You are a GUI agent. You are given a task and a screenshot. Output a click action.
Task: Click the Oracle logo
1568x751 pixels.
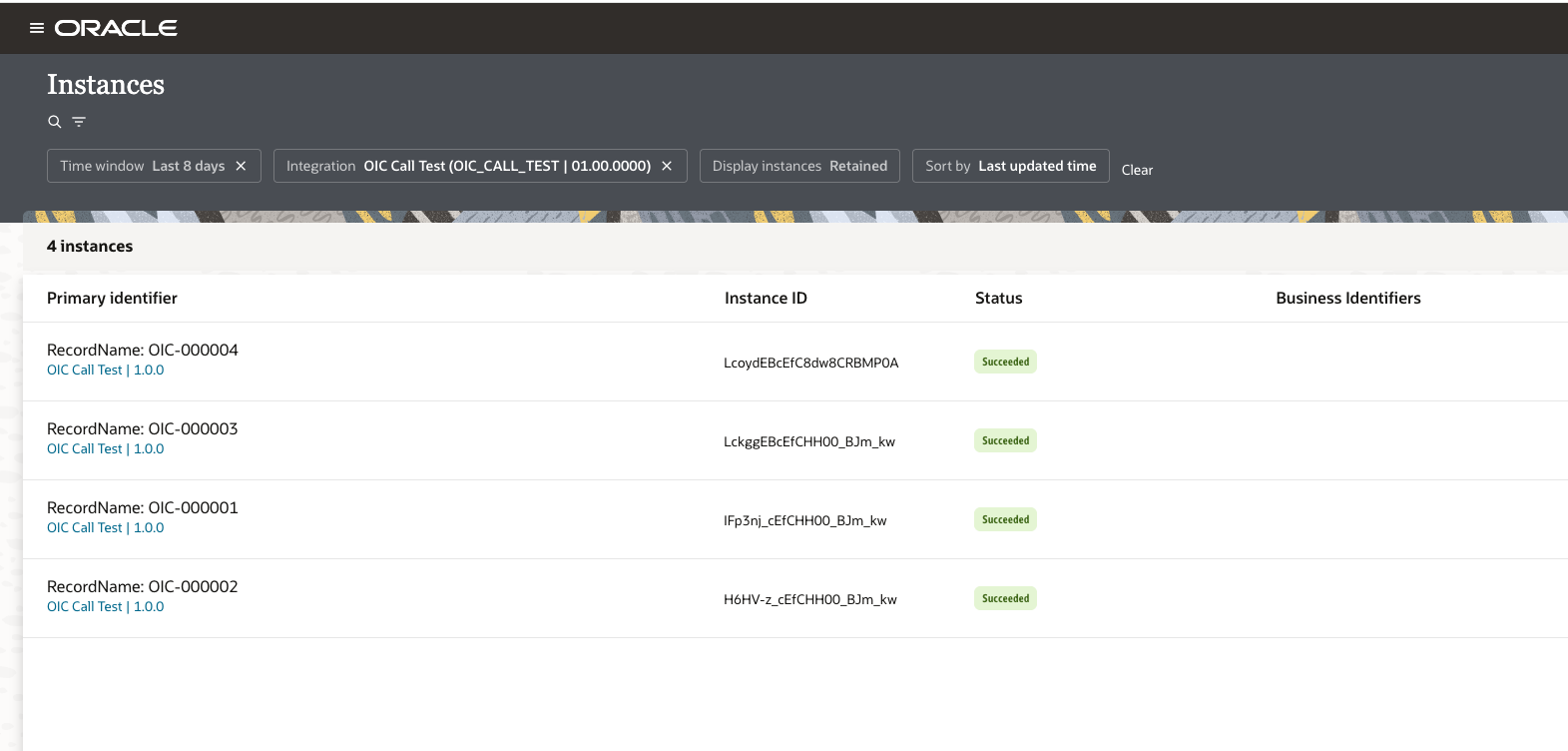[116, 28]
